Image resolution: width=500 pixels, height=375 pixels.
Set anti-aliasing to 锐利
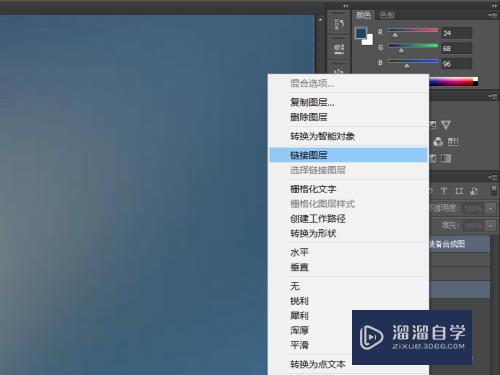(x=348, y=301)
